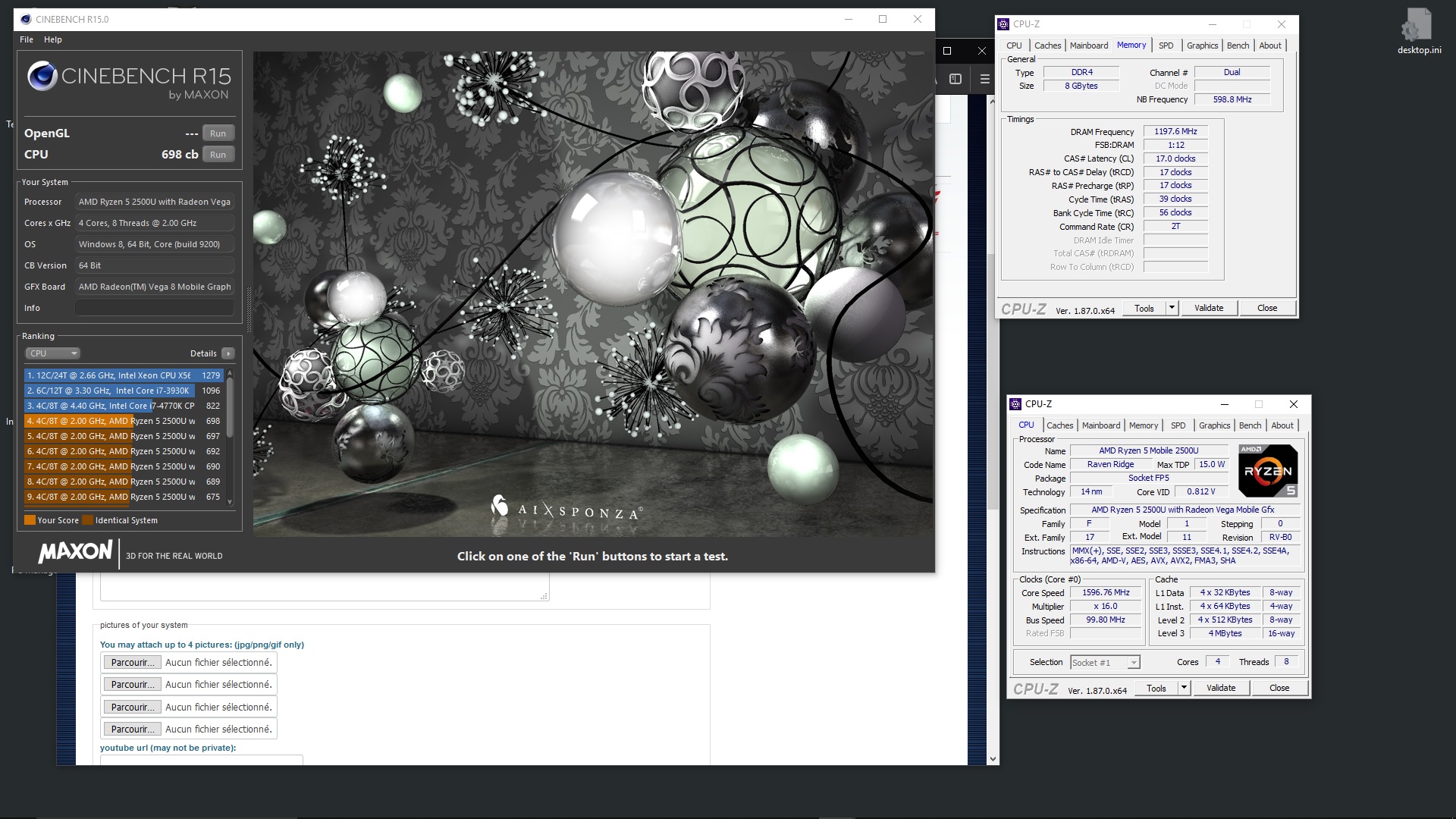Click browser scrollbar down arrow
Image resolution: width=1456 pixels, height=819 pixels.
tap(993, 758)
